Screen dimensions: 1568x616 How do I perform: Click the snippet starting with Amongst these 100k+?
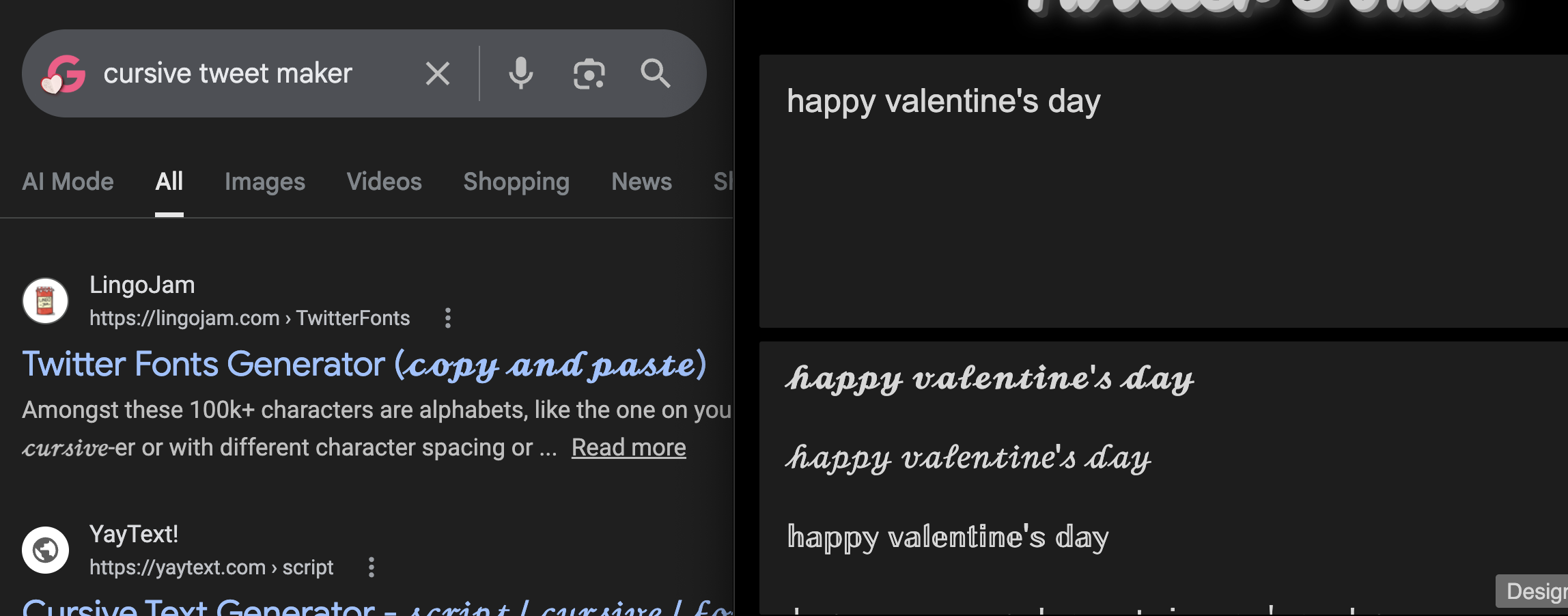click(378, 428)
